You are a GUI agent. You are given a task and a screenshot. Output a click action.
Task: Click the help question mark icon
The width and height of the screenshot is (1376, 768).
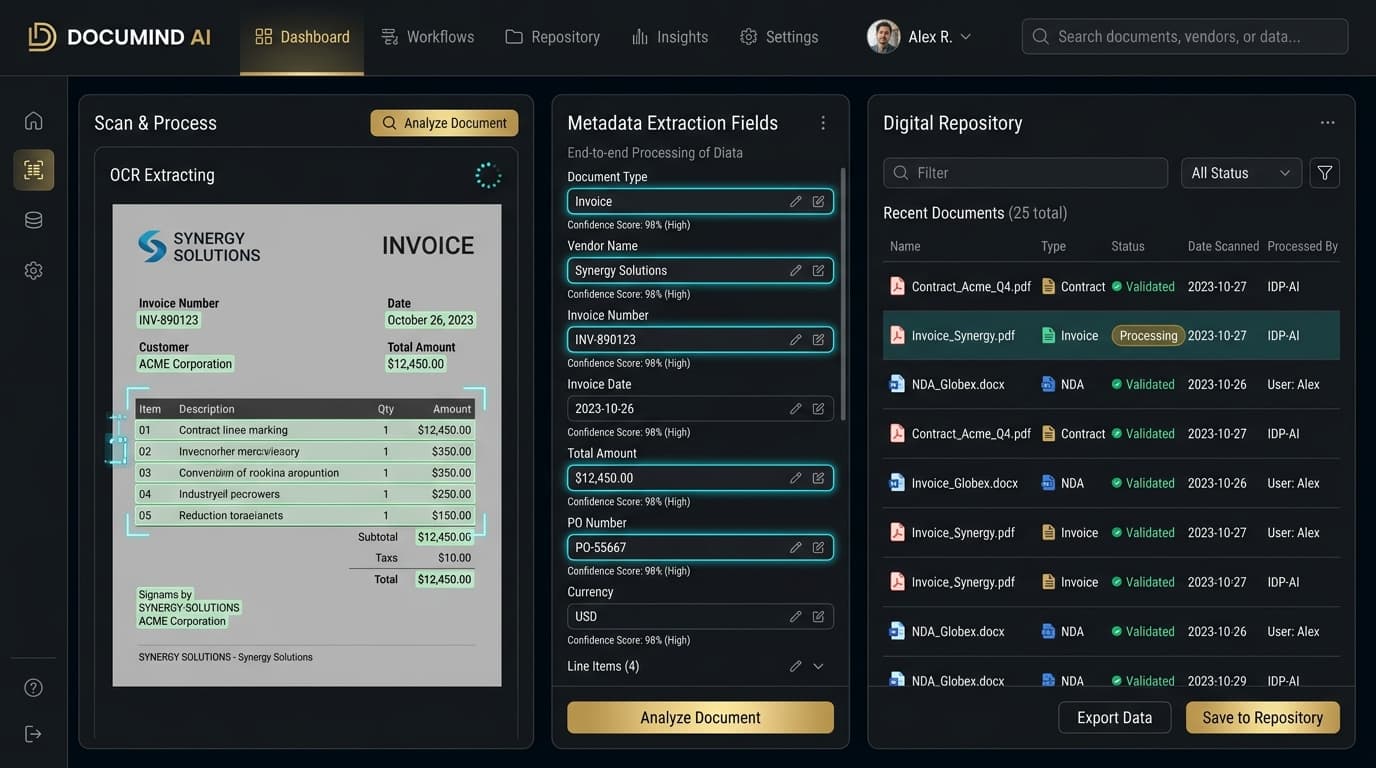[x=33, y=687]
